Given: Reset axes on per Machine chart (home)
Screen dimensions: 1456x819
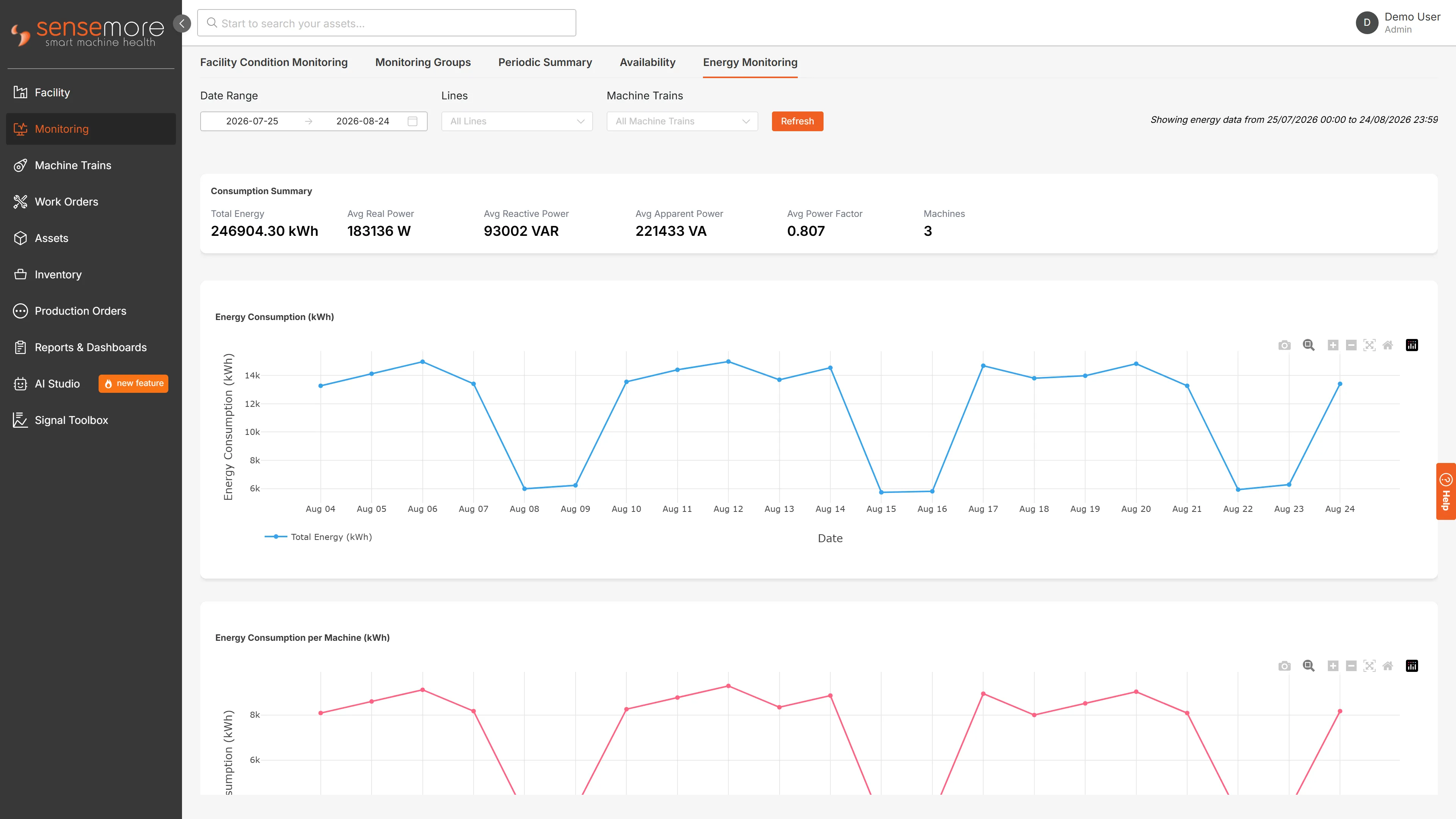Looking at the screenshot, I should click(1388, 666).
